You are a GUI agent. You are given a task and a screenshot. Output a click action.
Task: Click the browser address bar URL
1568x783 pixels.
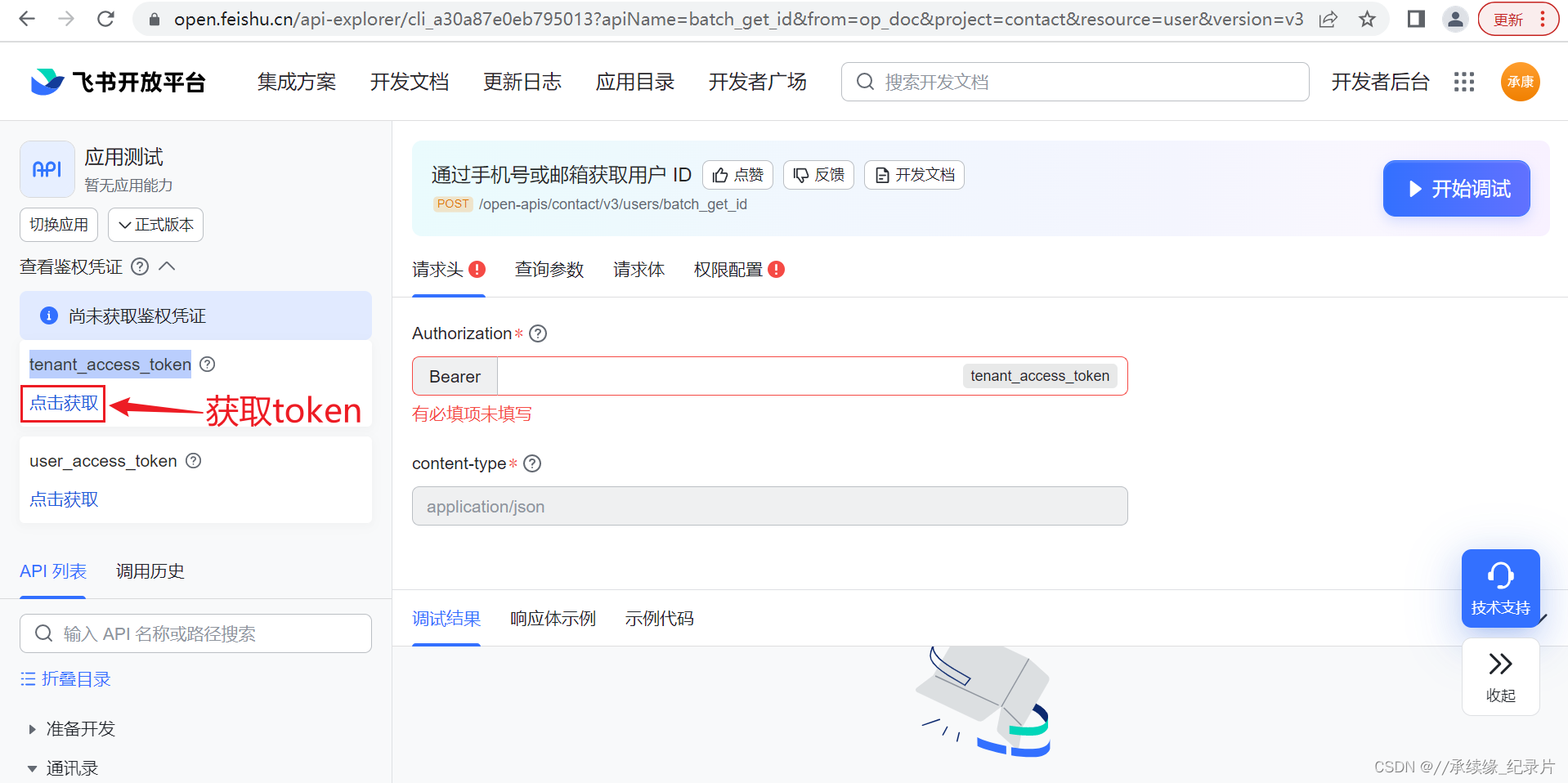pyautogui.click(x=738, y=19)
